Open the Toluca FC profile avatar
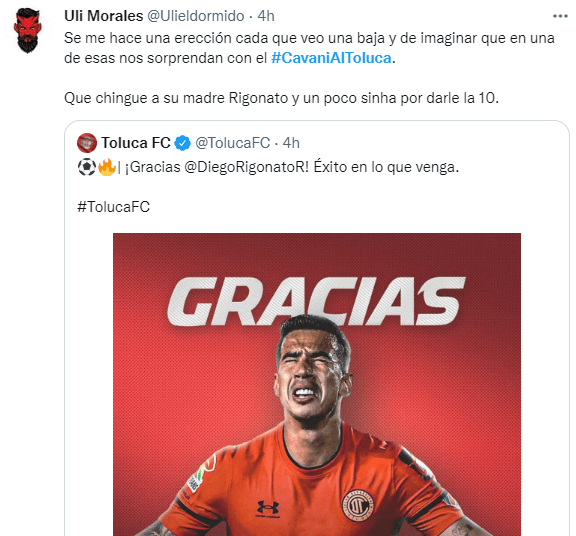The width and height of the screenshot is (576, 536). point(87,143)
